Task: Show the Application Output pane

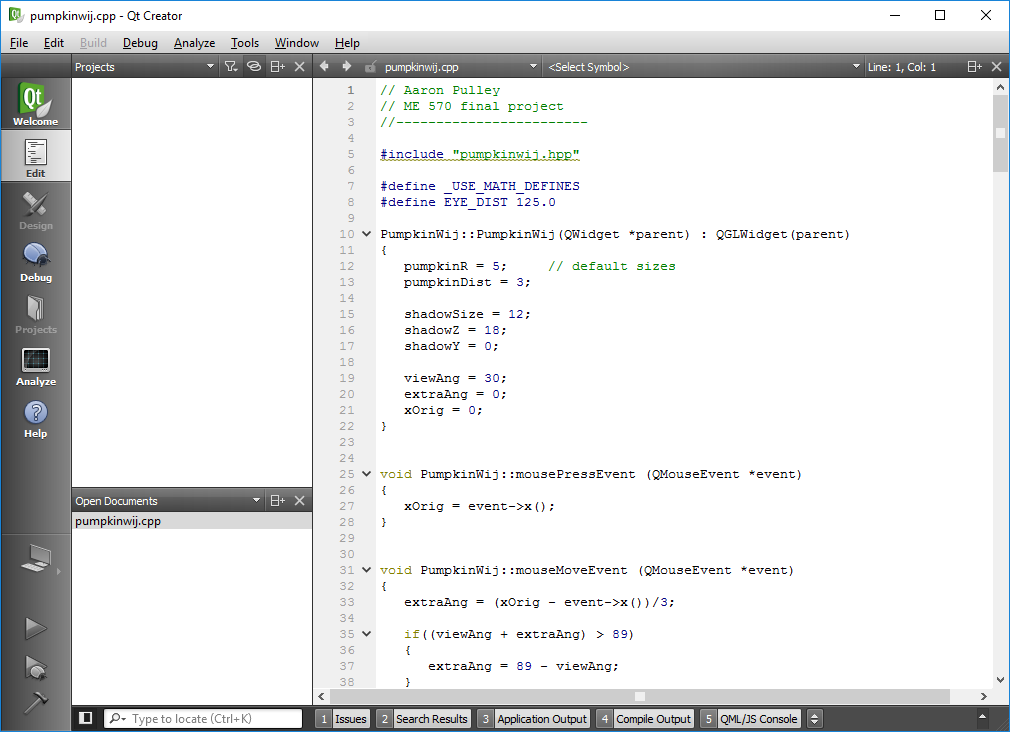Action: click(533, 718)
